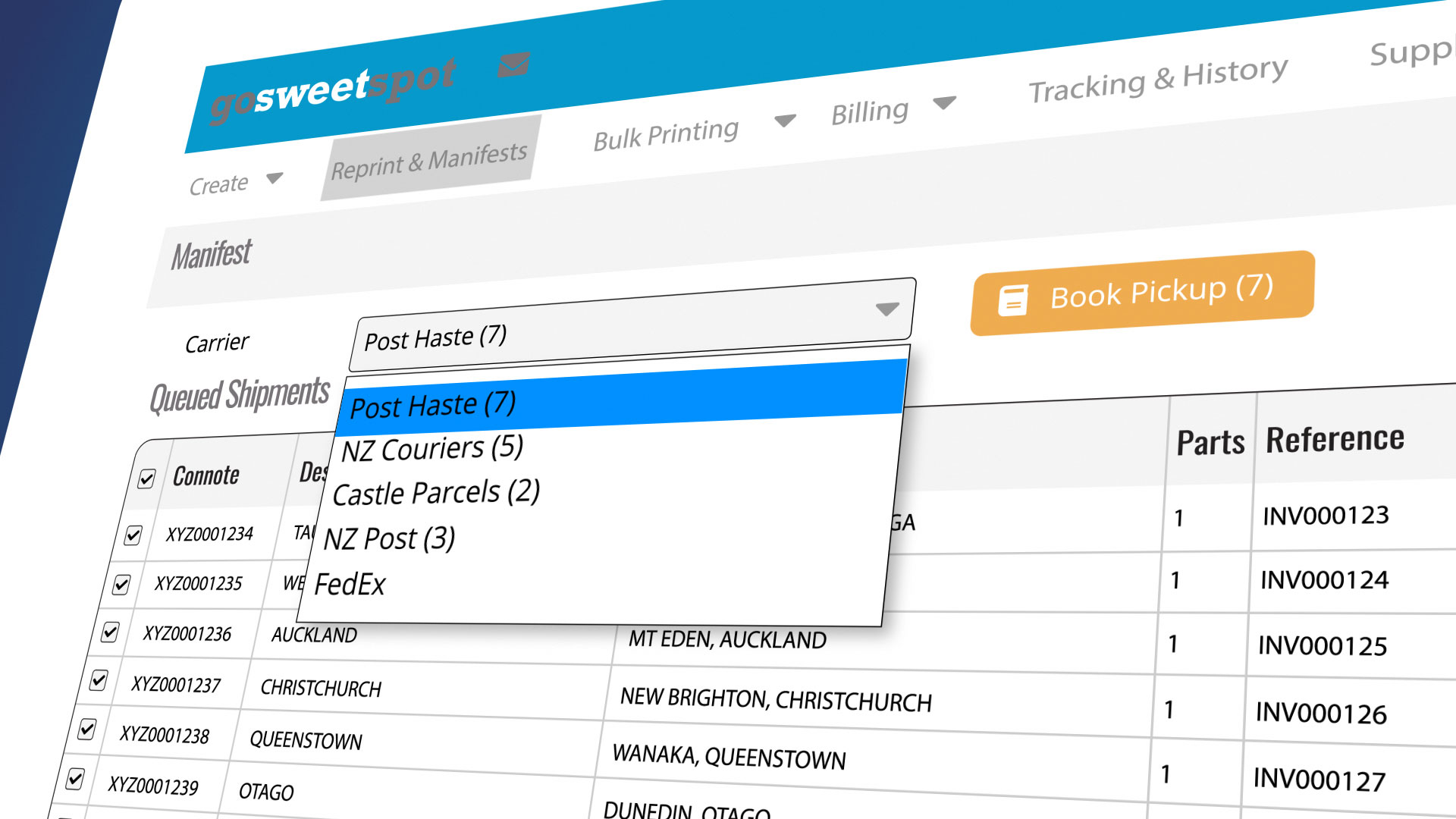Click reference INV000127
The image size is (1456, 819).
(x=1319, y=780)
